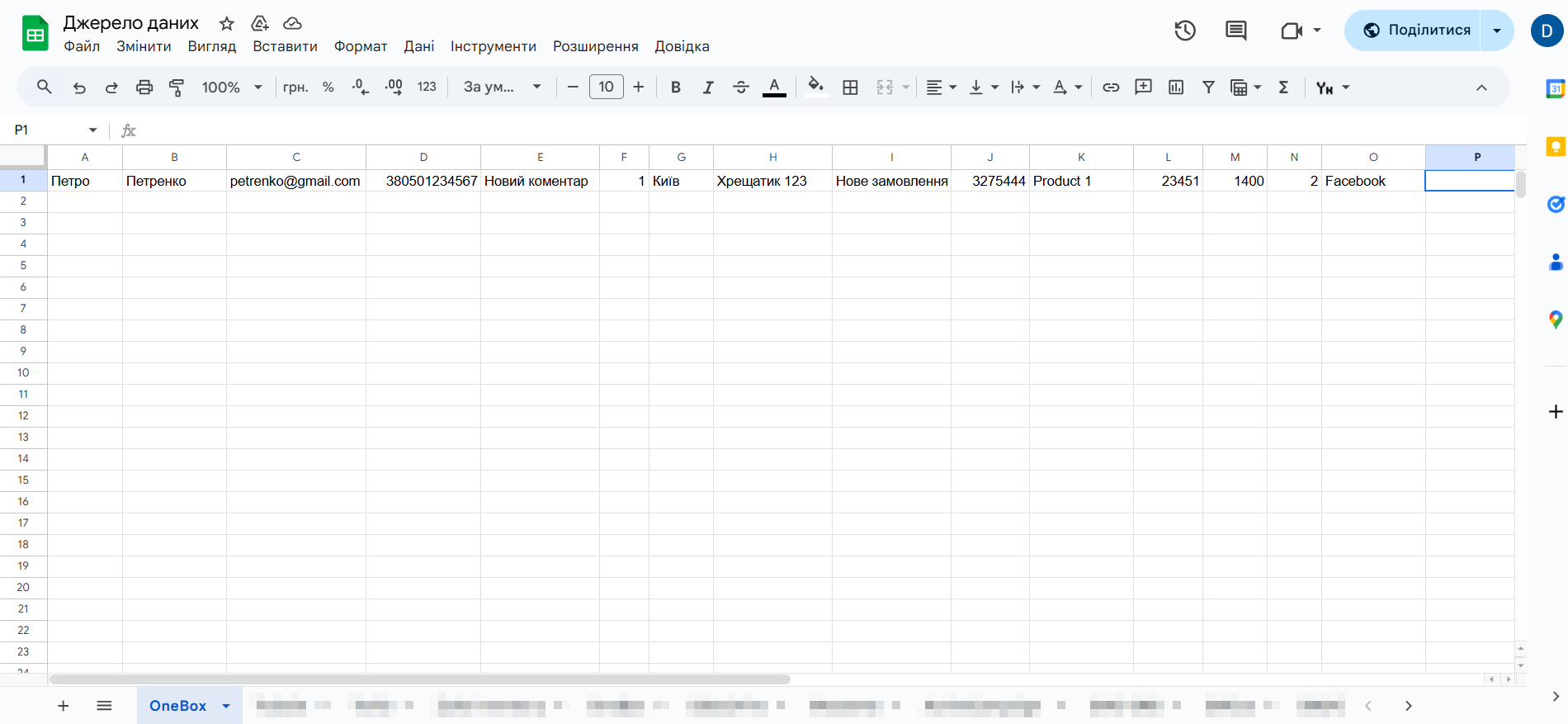This screenshot has height=724, width=1568.
Task: Open the Вставити menu
Action: (285, 46)
